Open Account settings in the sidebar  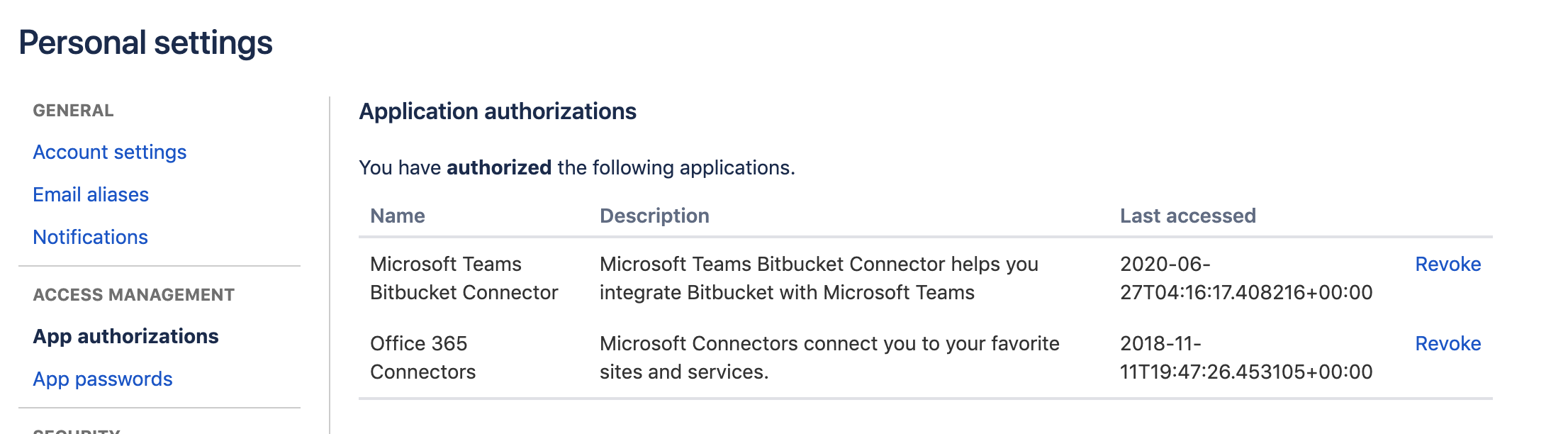tap(110, 152)
